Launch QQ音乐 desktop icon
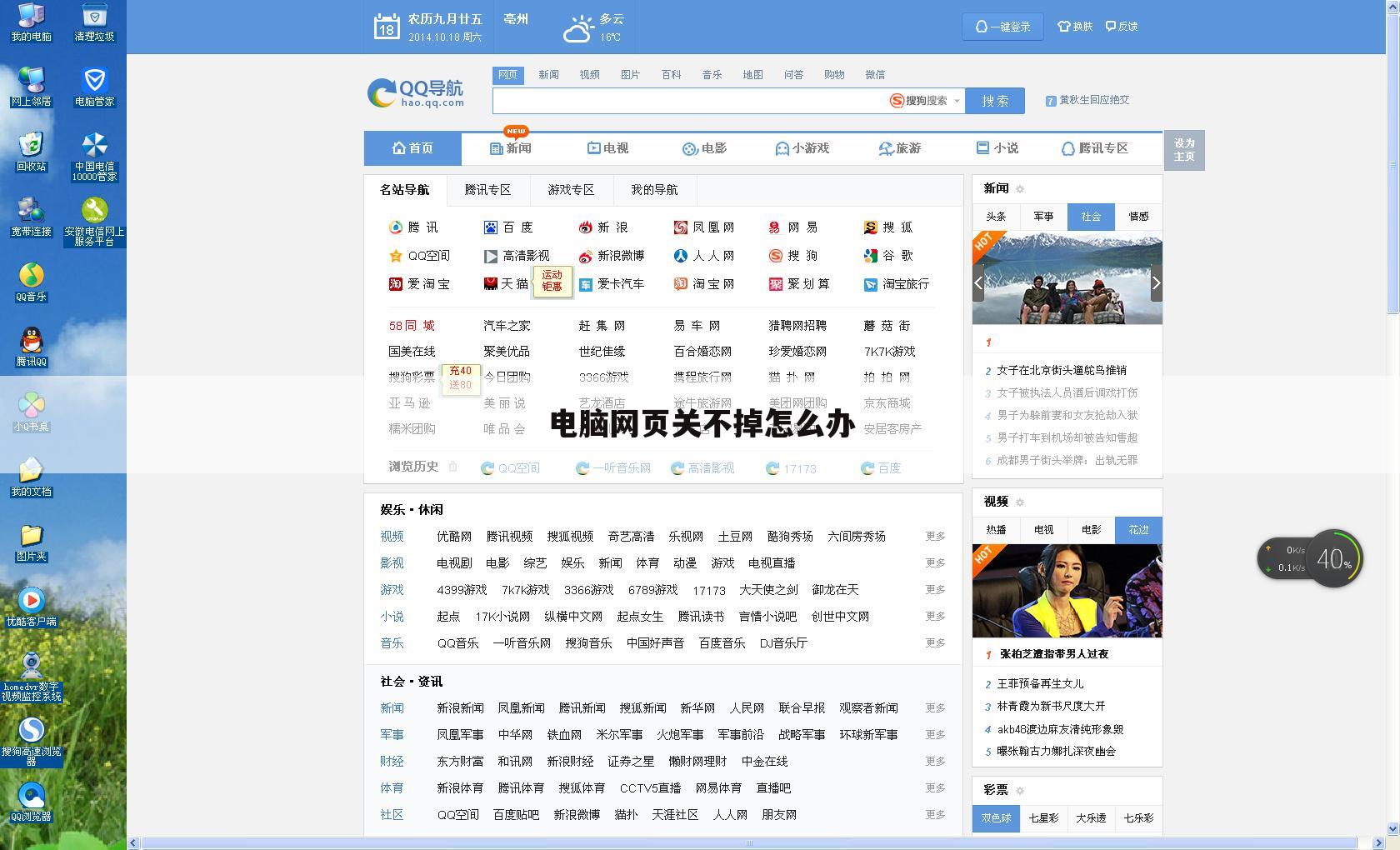This screenshot has height=850, width=1400. [x=31, y=282]
